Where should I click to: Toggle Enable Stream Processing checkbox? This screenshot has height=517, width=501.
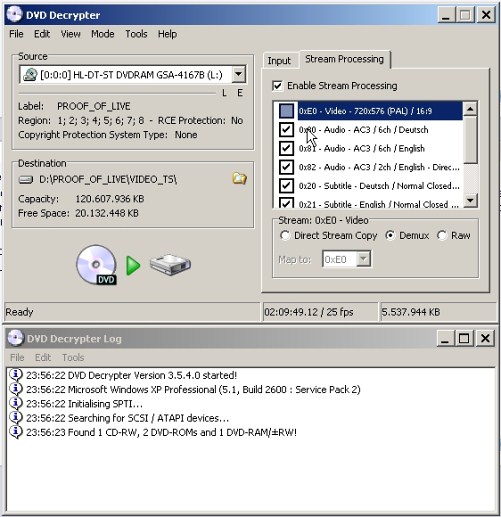(277, 86)
